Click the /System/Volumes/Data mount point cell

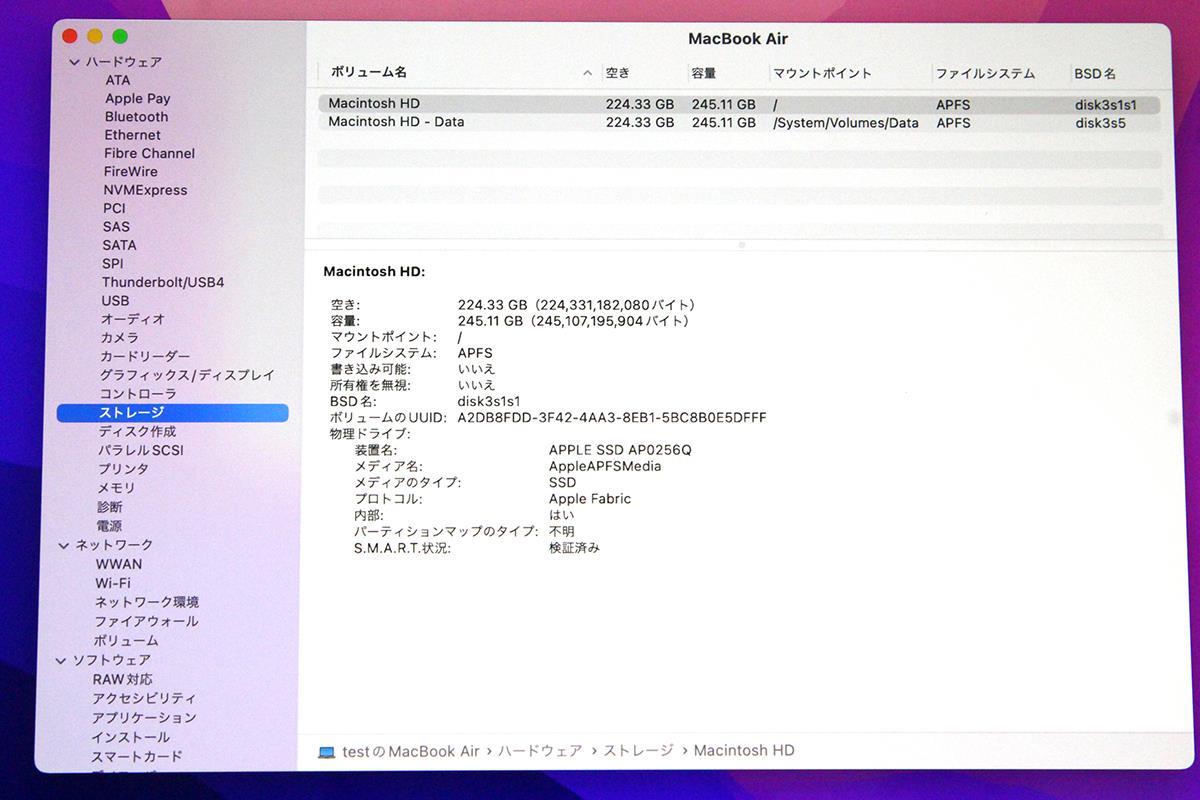tap(846, 123)
